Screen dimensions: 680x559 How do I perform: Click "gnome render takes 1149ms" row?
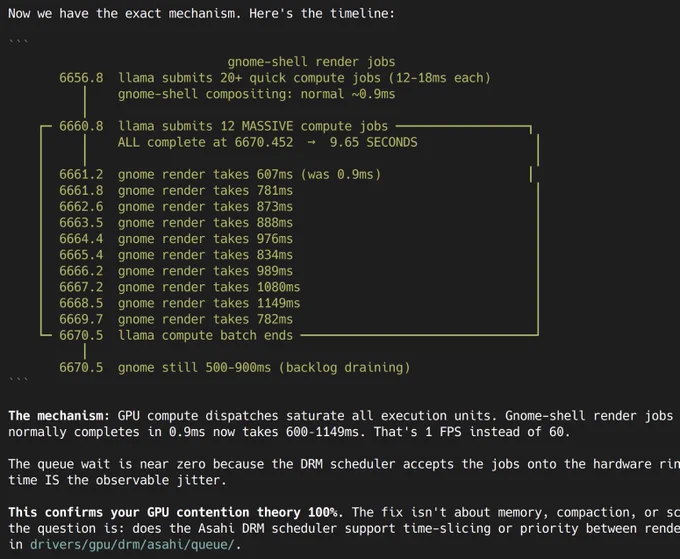(209, 303)
